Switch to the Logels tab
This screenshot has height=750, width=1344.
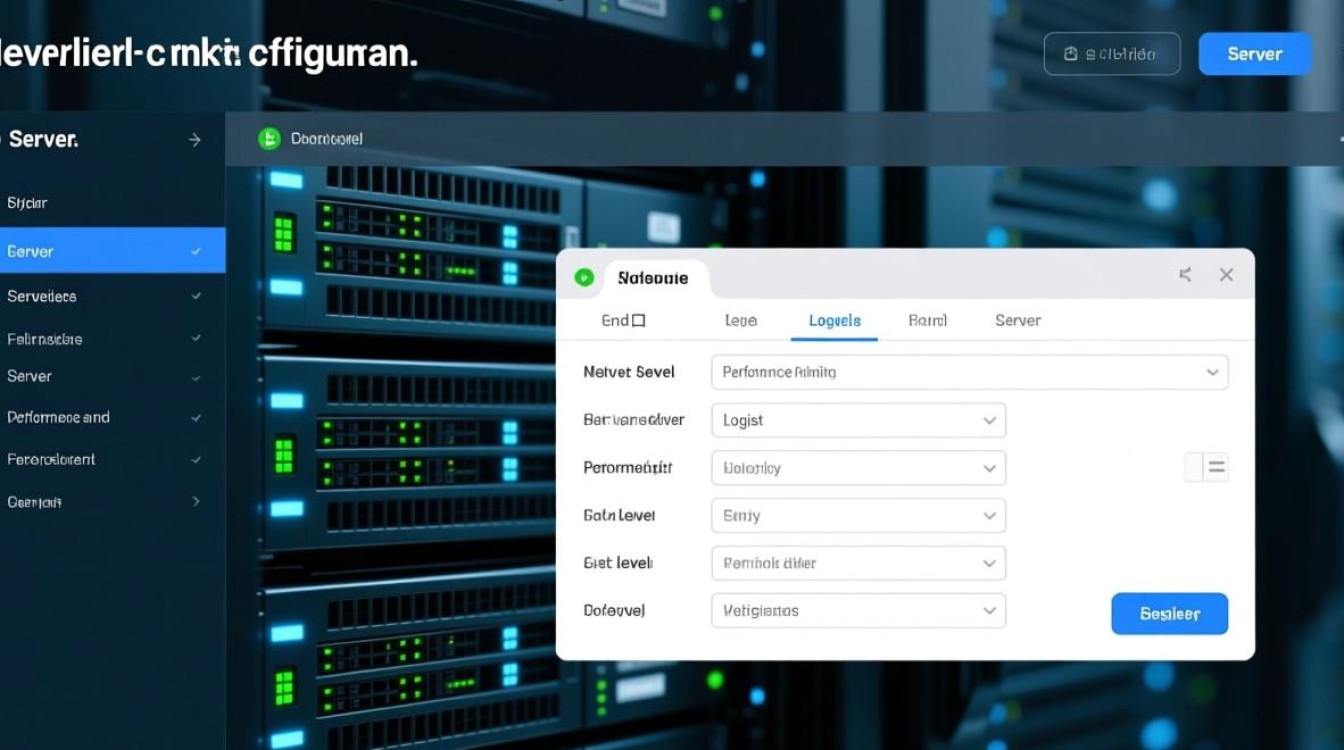tap(834, 321)
